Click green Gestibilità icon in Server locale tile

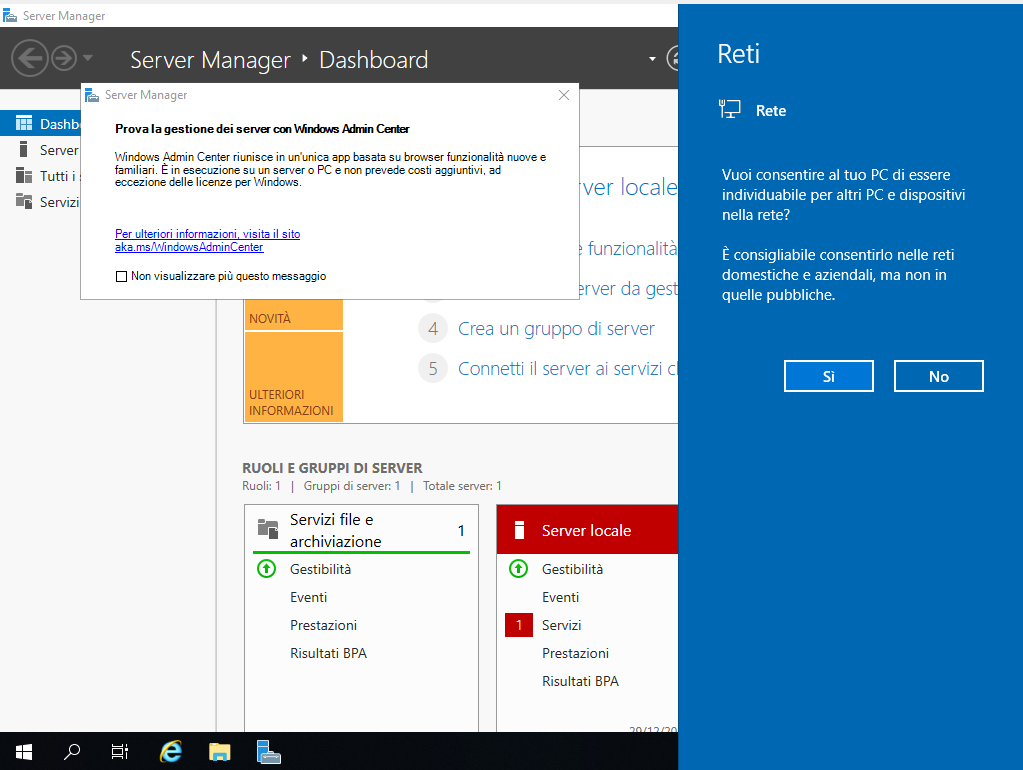(x=518, y=569)
